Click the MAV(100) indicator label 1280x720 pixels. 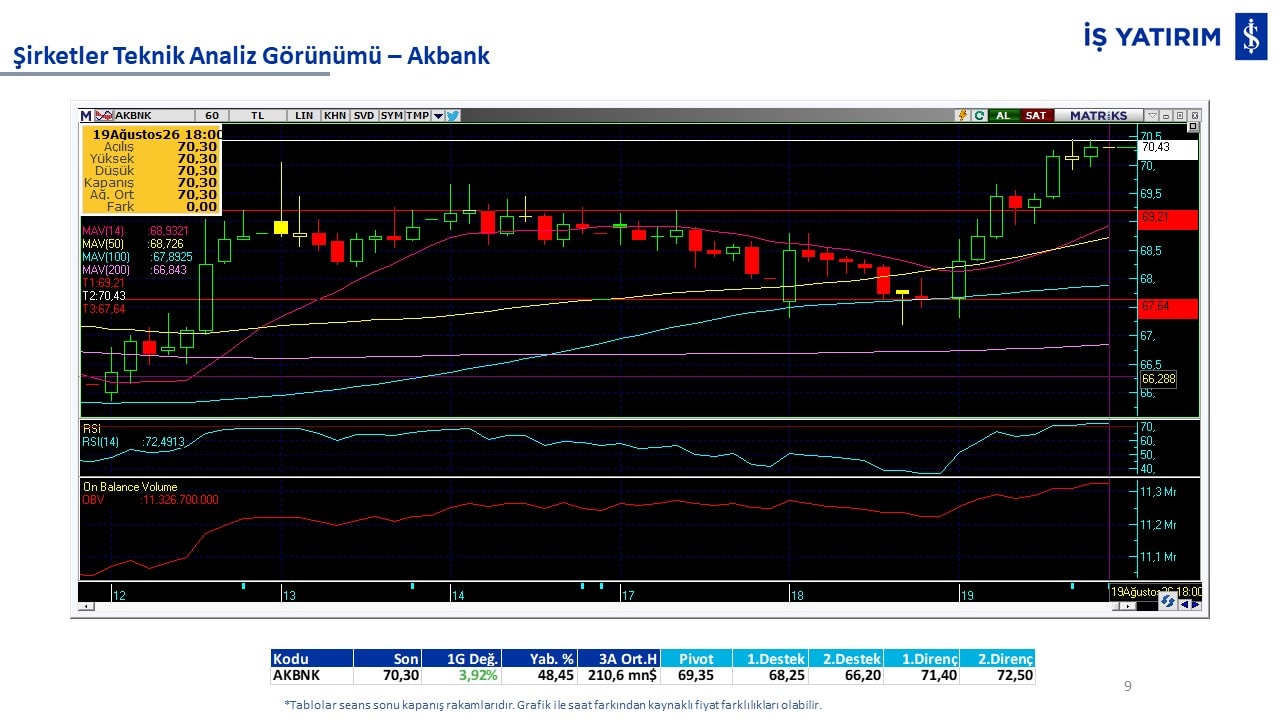pyautogui.click(x=106, y=257)
